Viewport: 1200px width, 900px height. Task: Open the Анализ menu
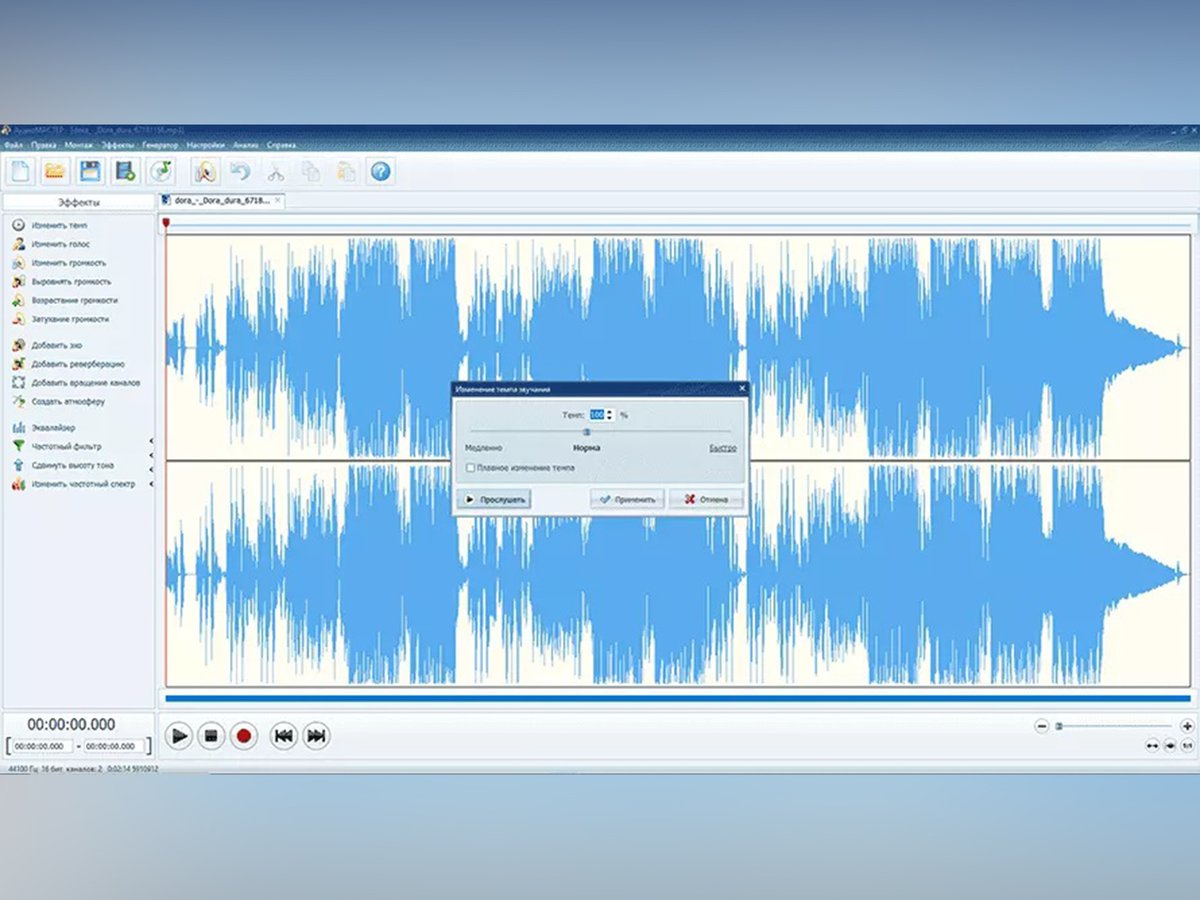point(246,146)
